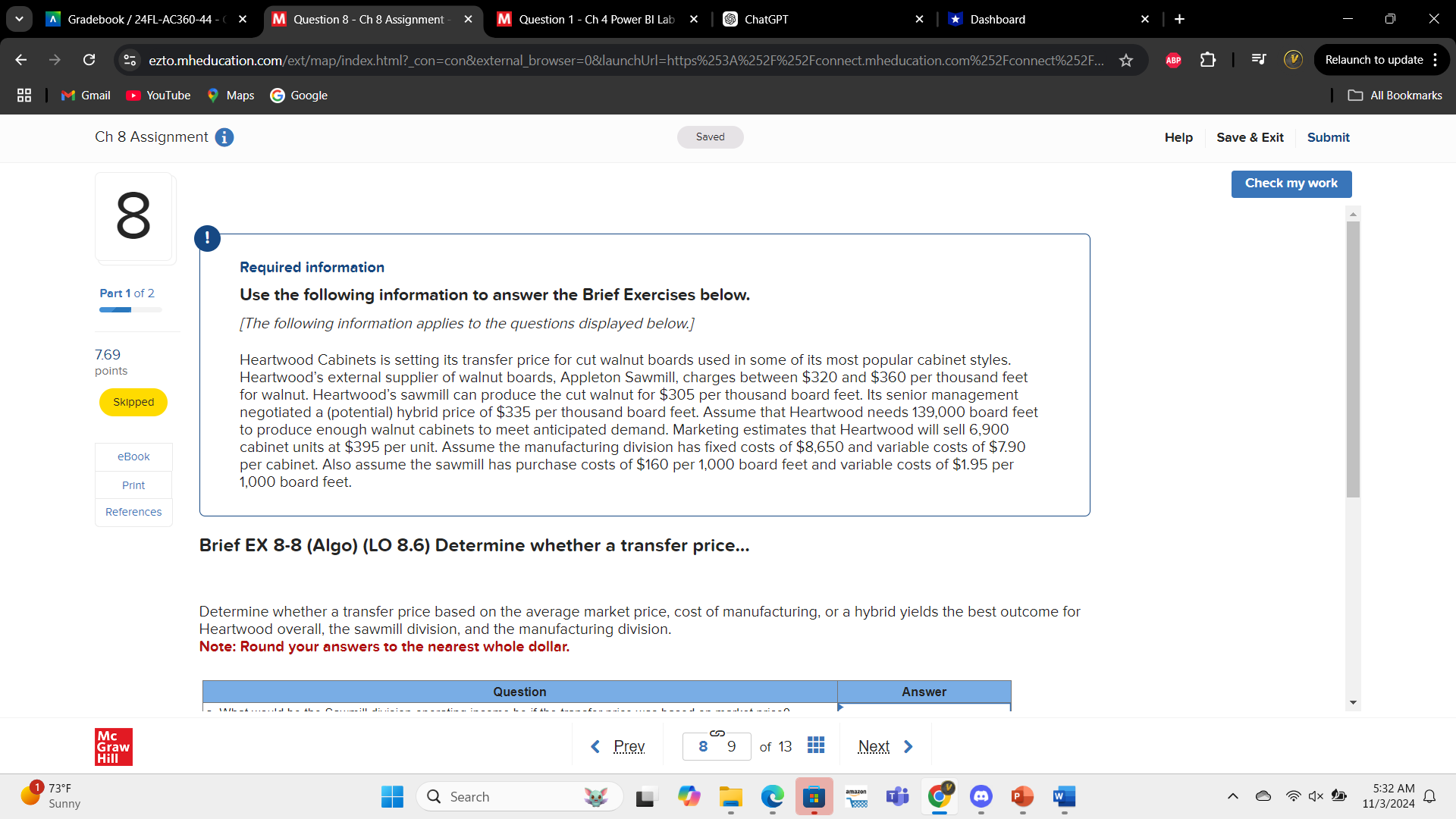Viewport: 1456px width, 819px height.
Task: Click the exclamation alert icon on the question
Action: click(x=207, y=238)
